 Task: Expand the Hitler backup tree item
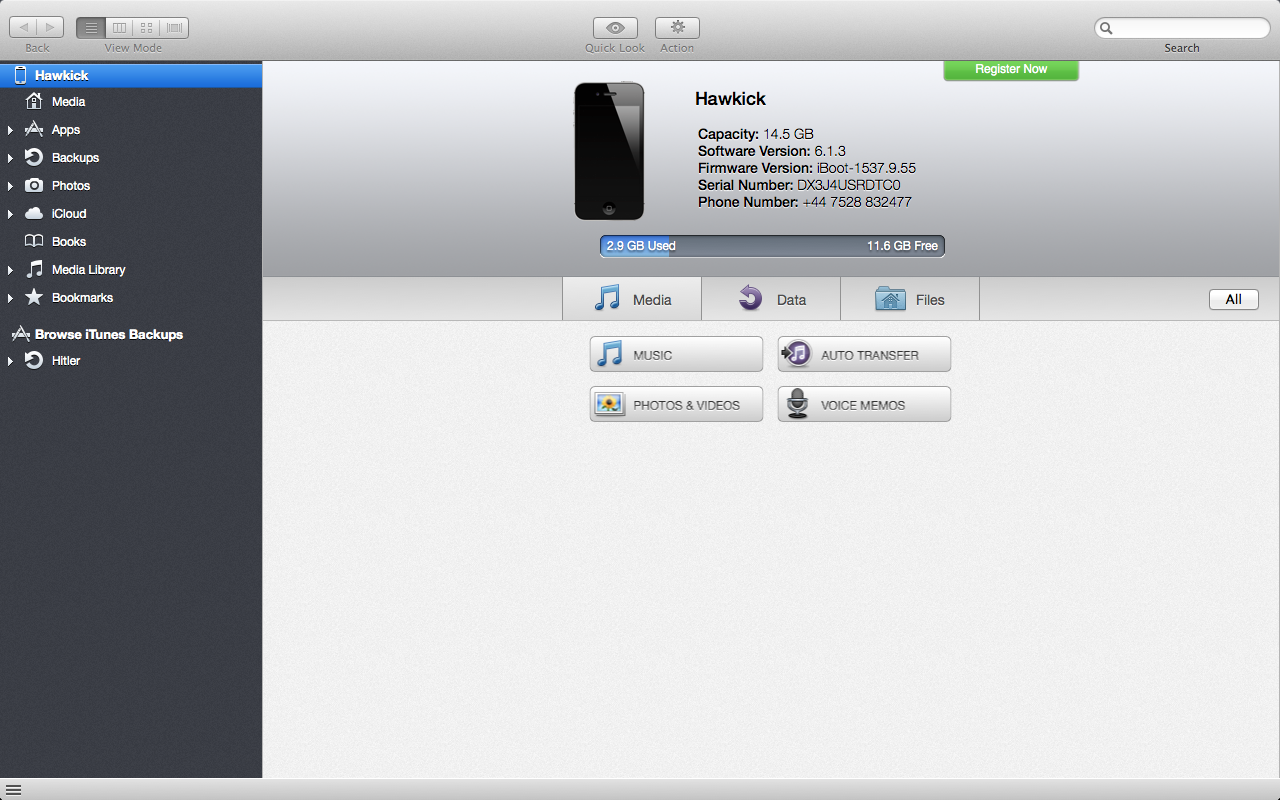10,361
